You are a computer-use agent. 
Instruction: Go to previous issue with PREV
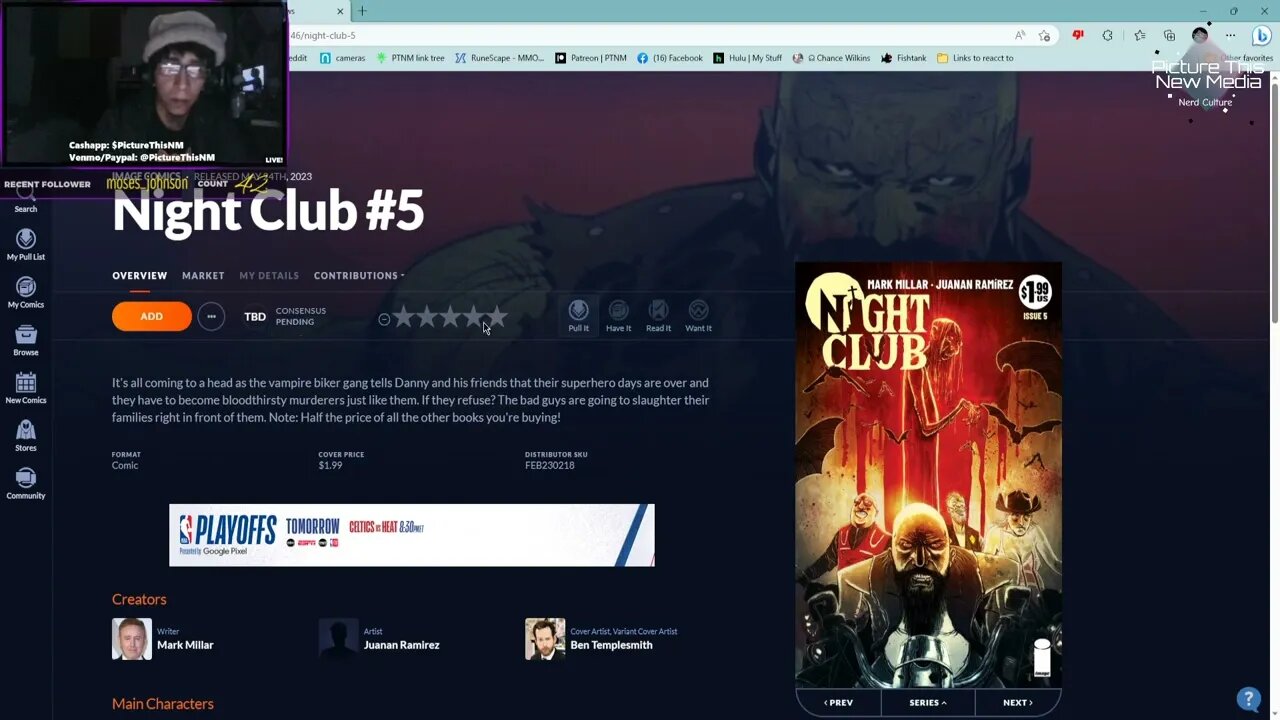(x=838, y=702)
